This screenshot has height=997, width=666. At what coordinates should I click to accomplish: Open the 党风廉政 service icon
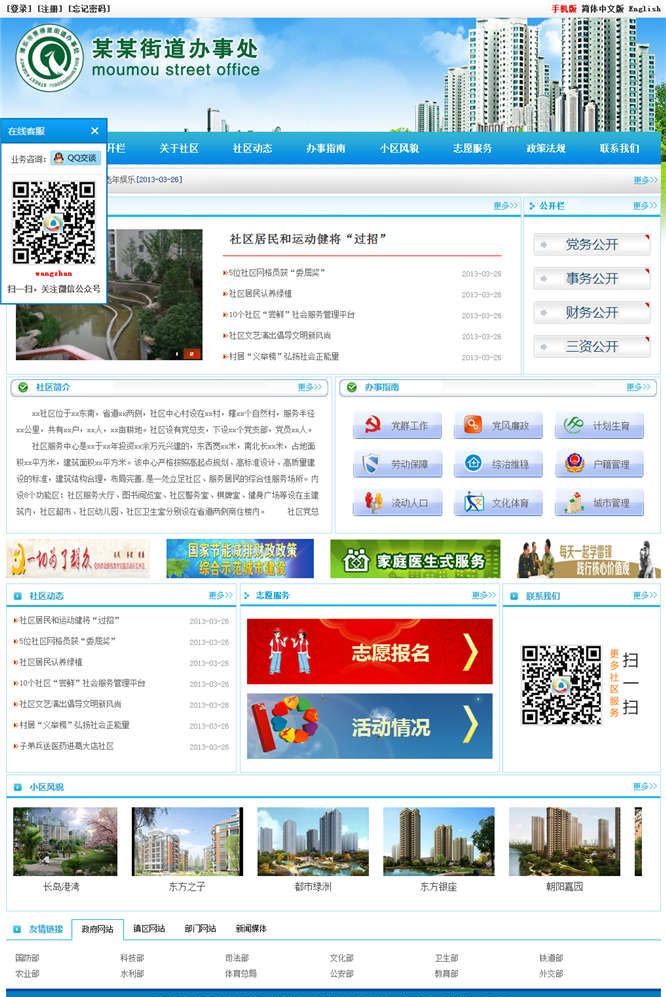tap(472, 426)
